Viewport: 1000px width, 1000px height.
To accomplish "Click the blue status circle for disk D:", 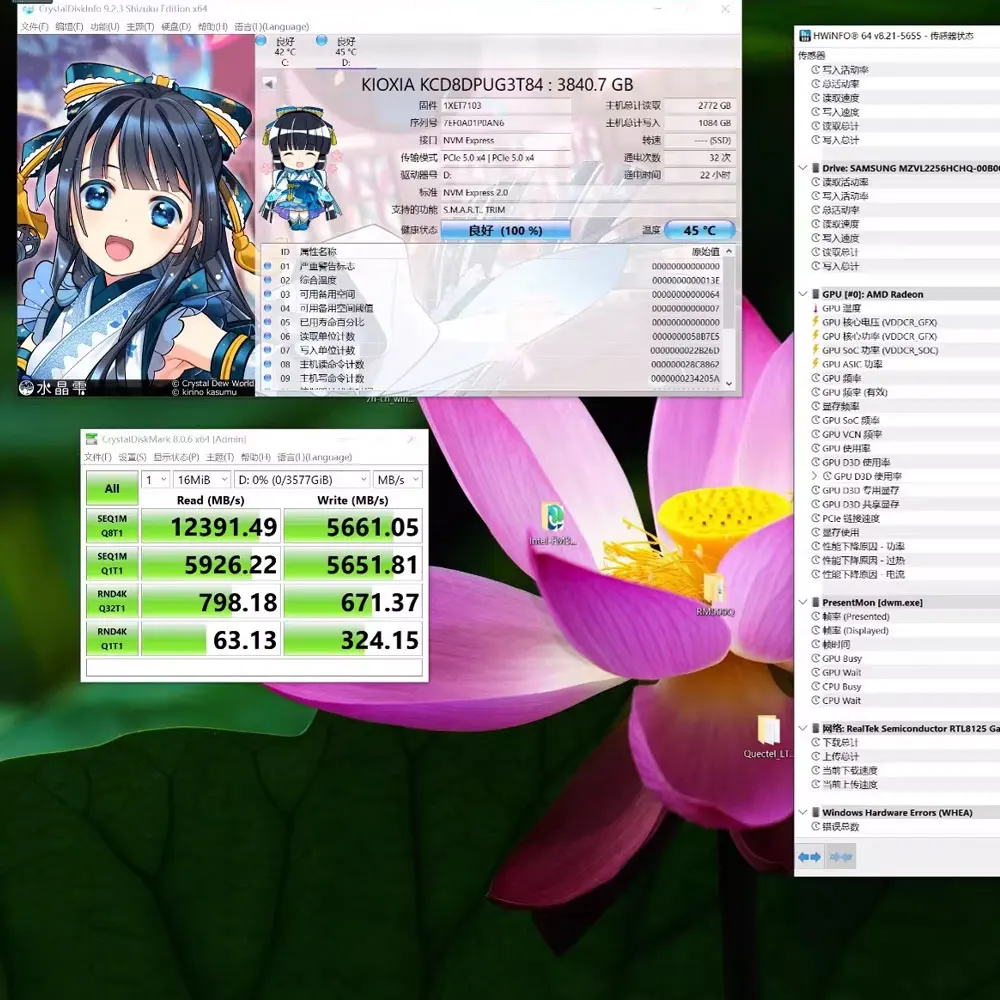I will point(321,40).
